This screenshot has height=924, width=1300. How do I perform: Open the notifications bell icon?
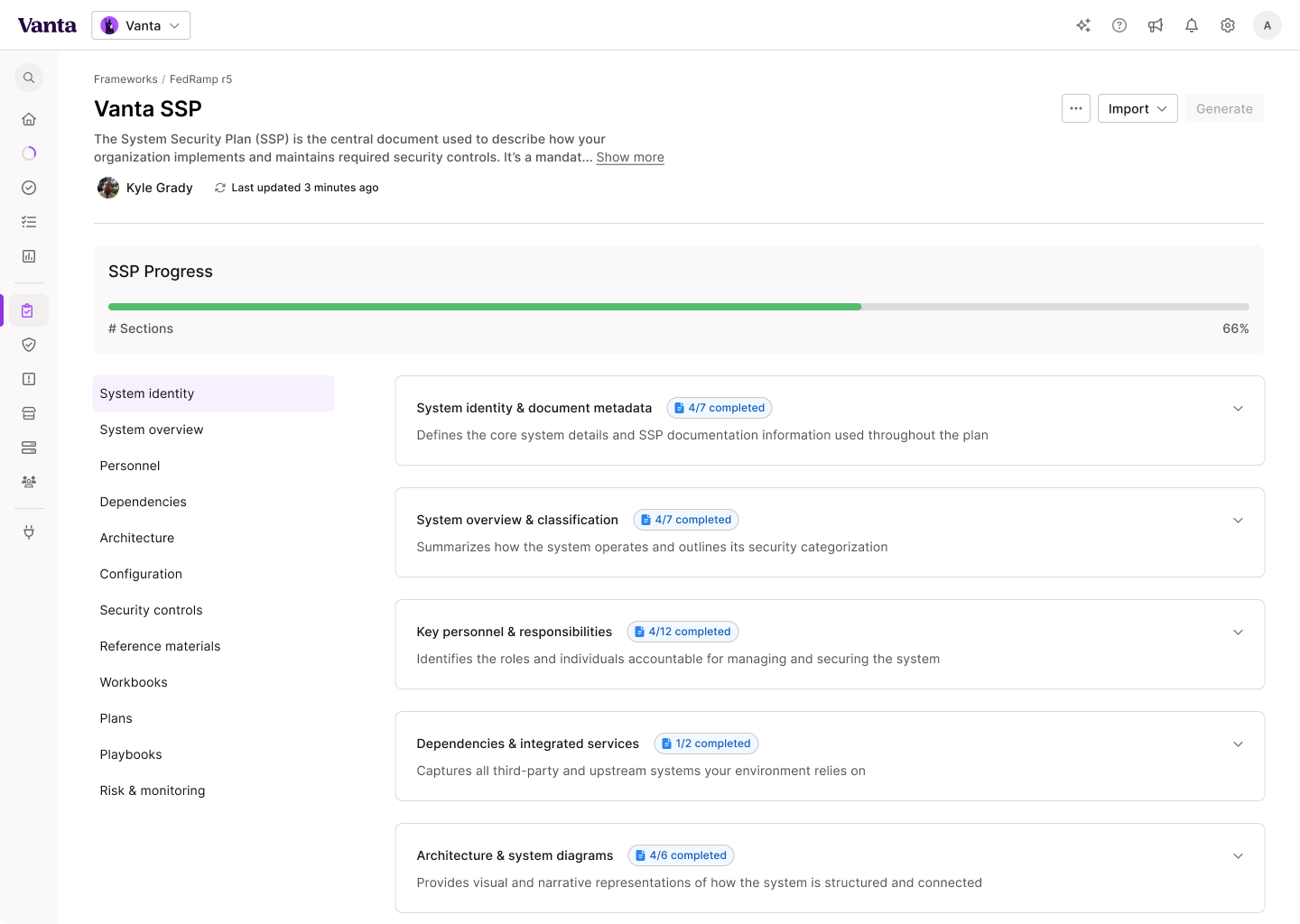pyautogui.click(x=1192, y=25)
